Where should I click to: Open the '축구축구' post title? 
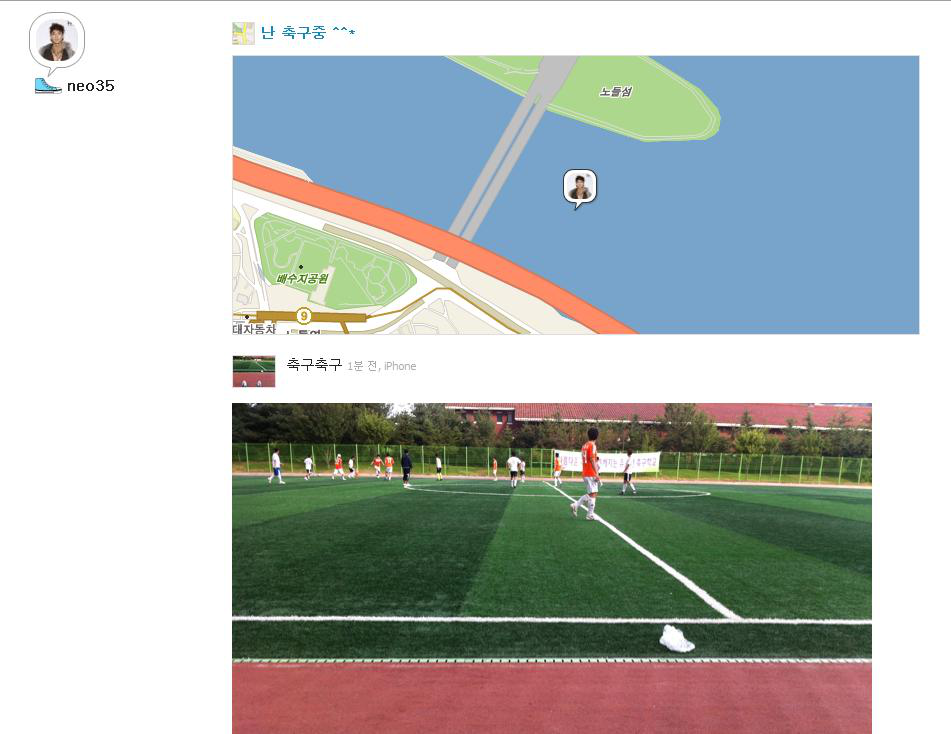(x=314, y=365)
